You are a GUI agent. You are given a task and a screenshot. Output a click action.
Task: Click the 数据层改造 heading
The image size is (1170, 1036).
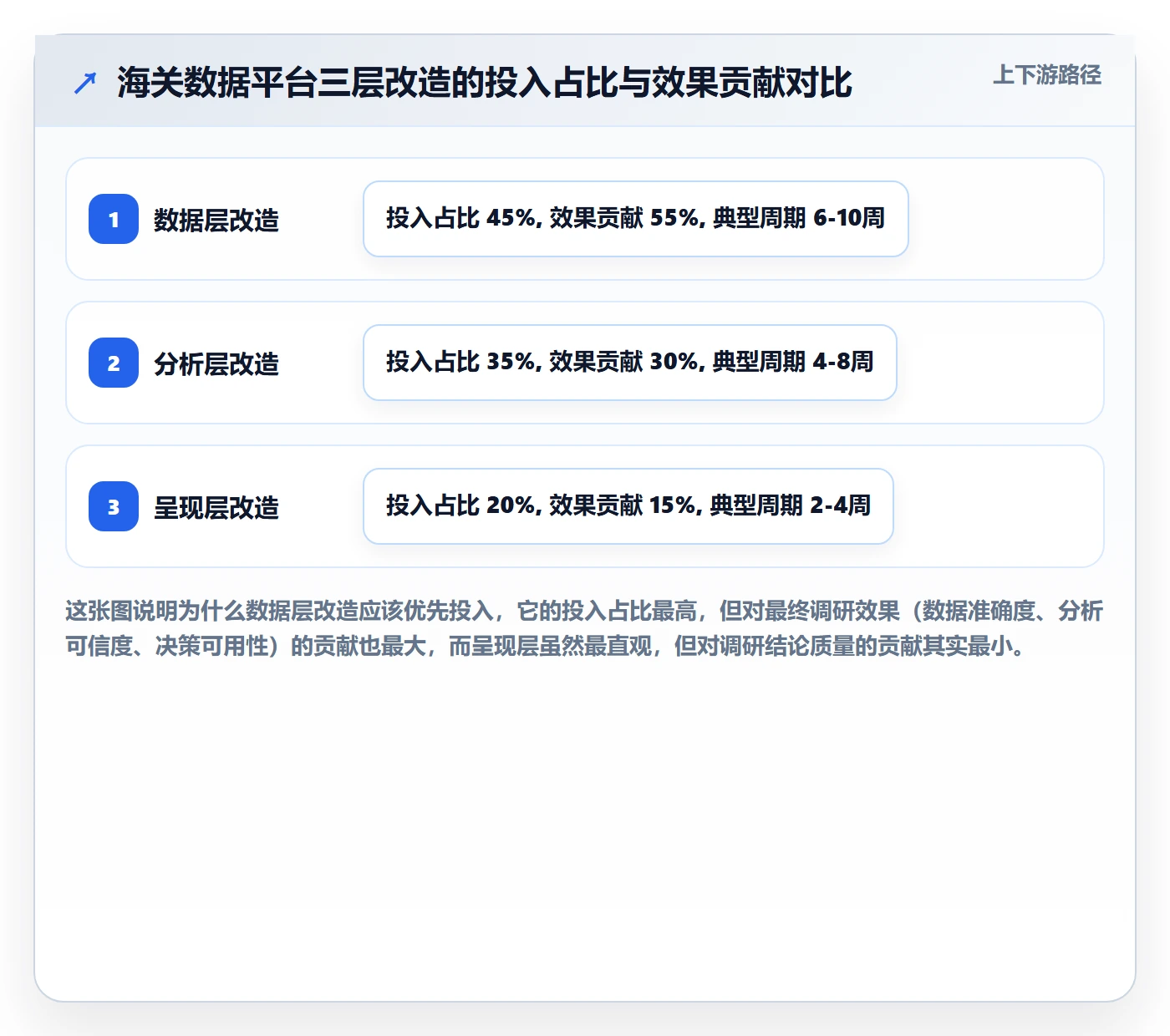coord(216,221)
